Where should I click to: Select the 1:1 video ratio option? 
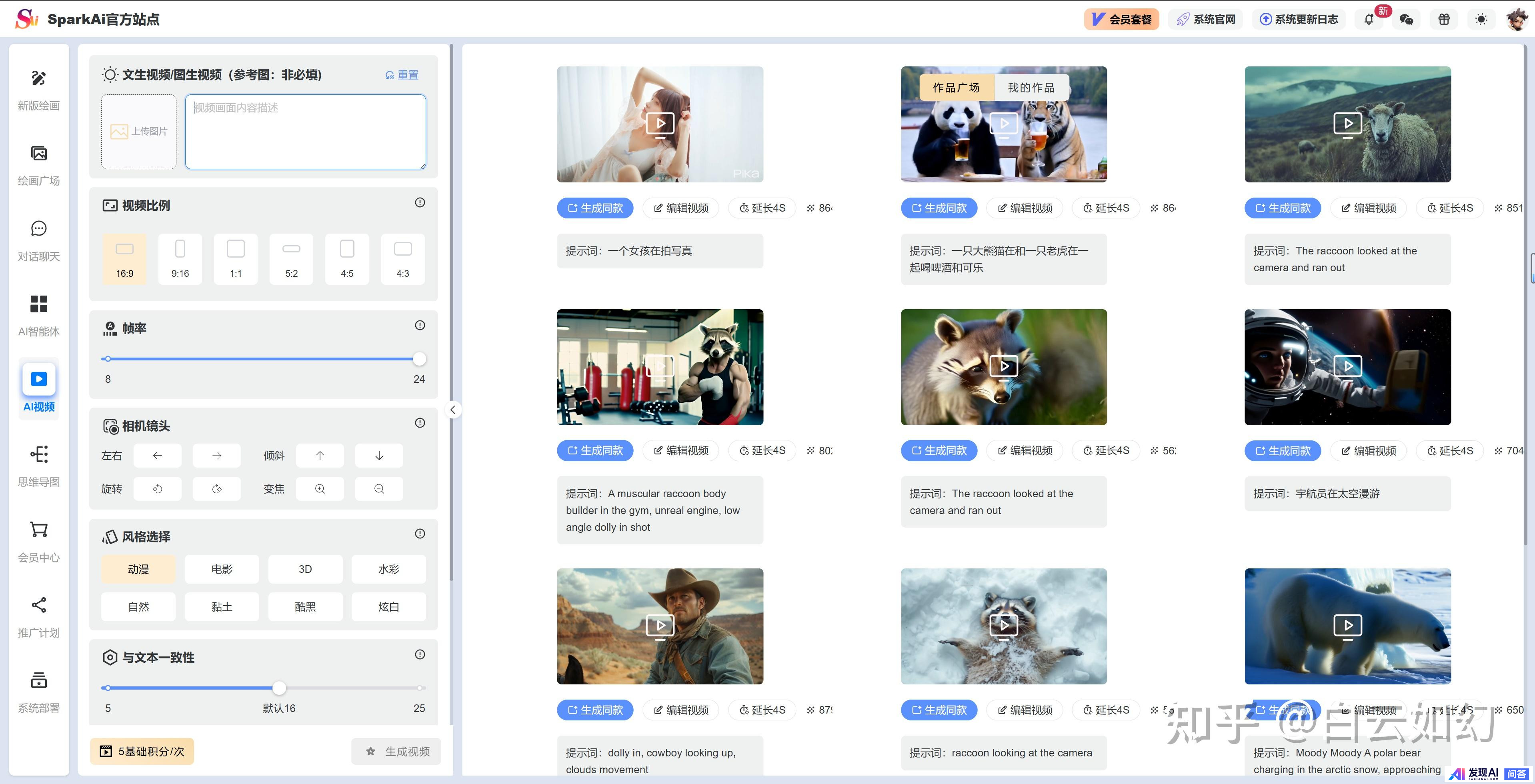tap(236, 258)
